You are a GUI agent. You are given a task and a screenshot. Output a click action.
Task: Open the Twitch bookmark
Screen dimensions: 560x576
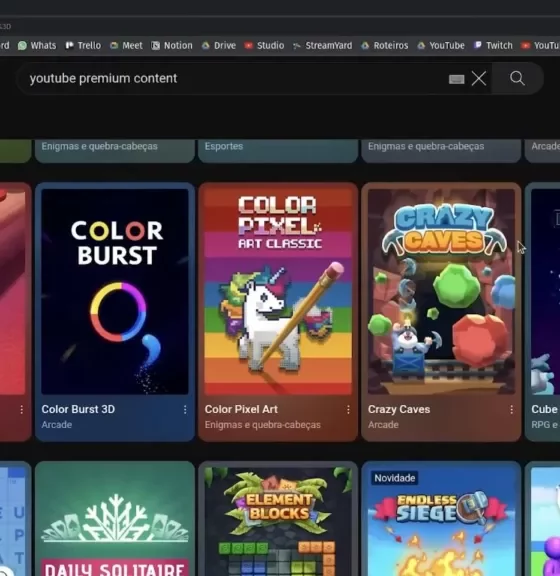point(493,46)
